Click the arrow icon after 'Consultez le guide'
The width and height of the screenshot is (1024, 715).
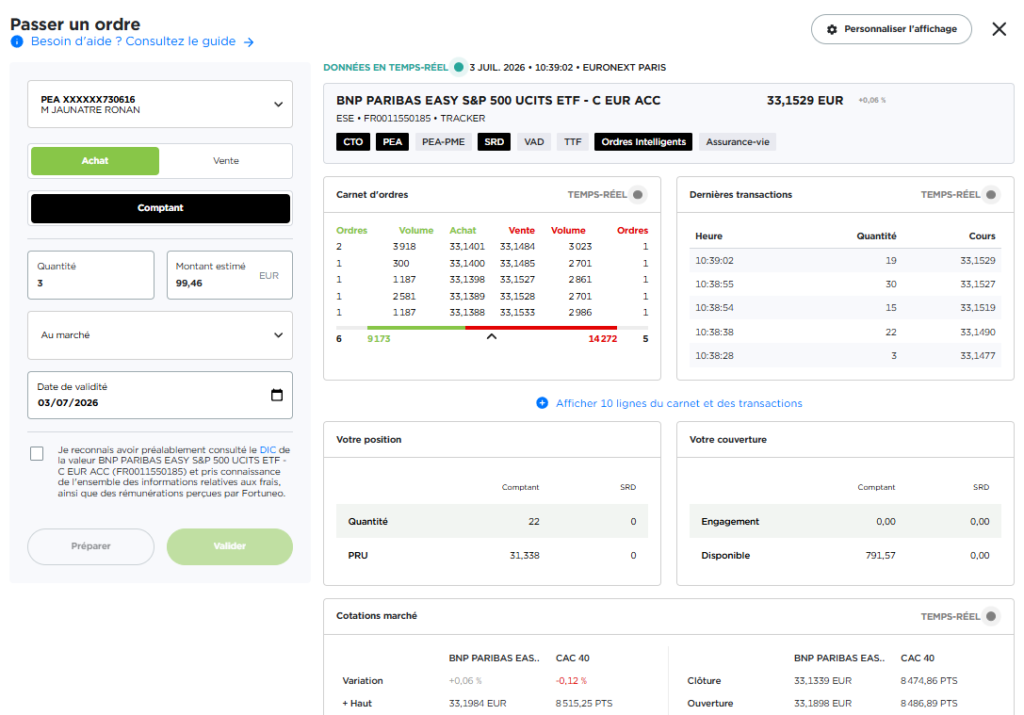pos(249,42)
